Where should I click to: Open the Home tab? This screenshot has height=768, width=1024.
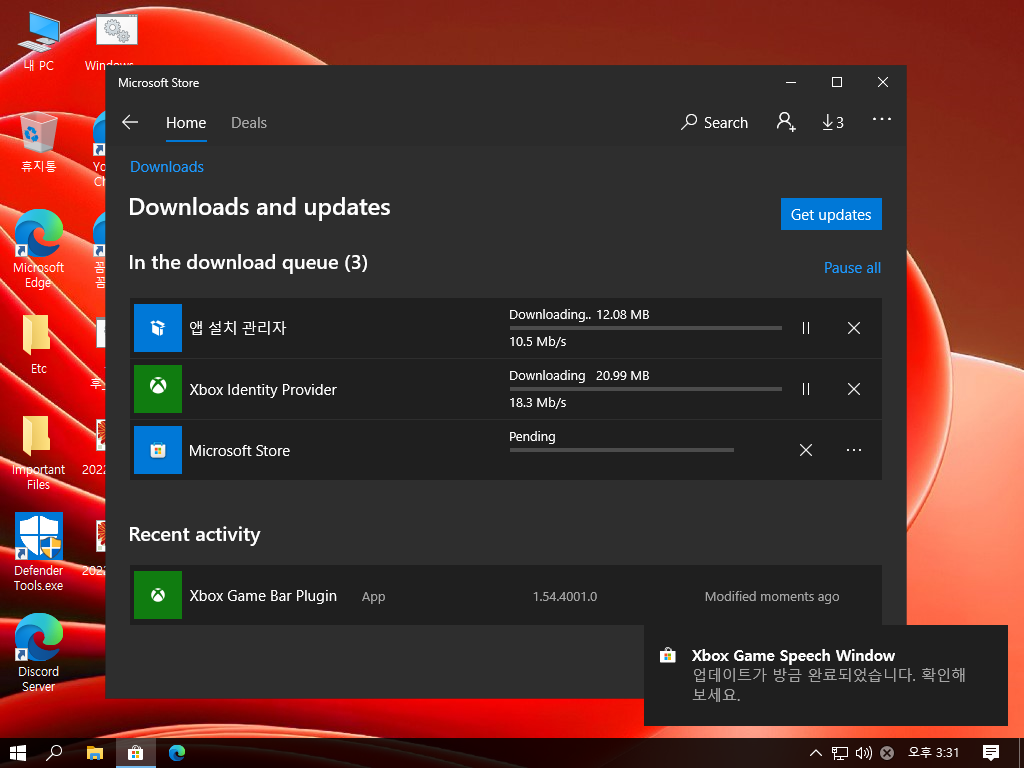[x=186, y=123]
